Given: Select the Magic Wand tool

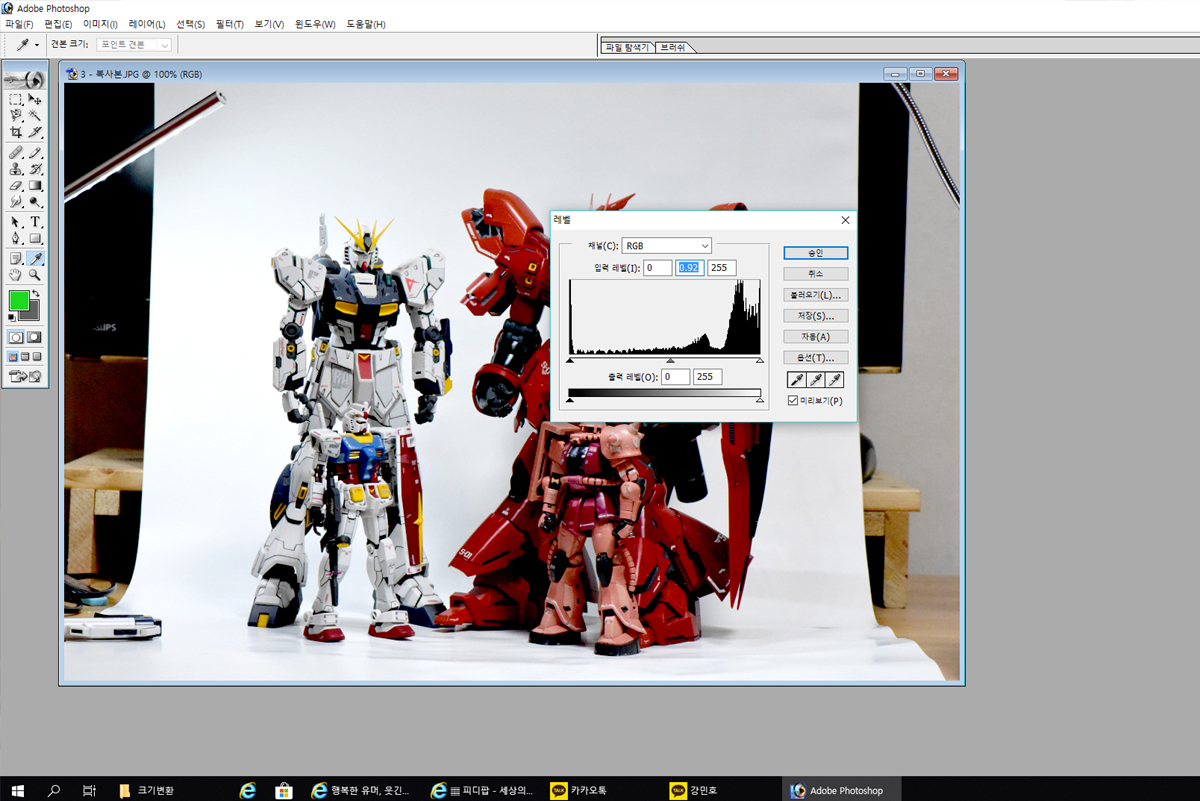Looking at the screenshot, I should (35, 115).
